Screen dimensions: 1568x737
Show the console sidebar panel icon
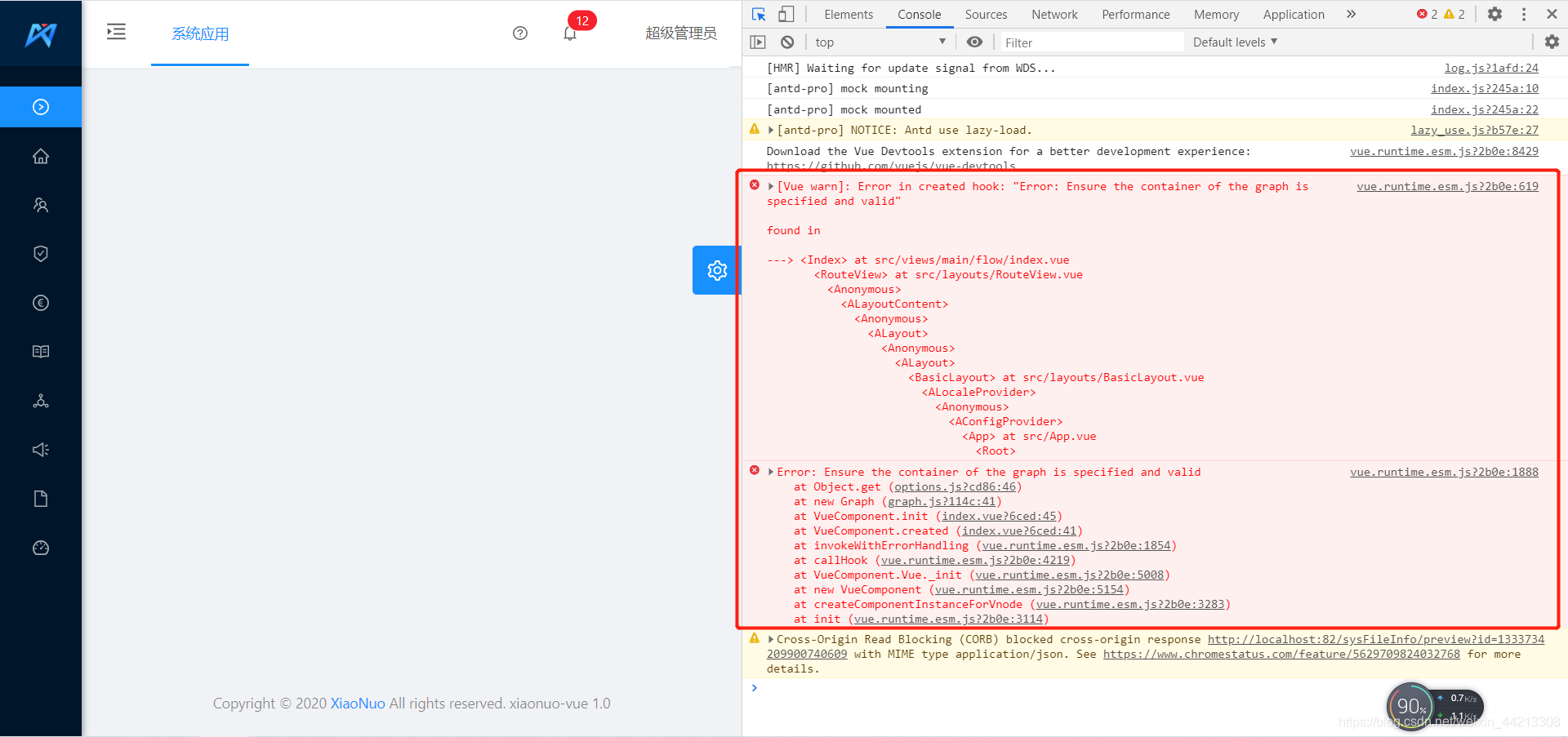point(758,42)
